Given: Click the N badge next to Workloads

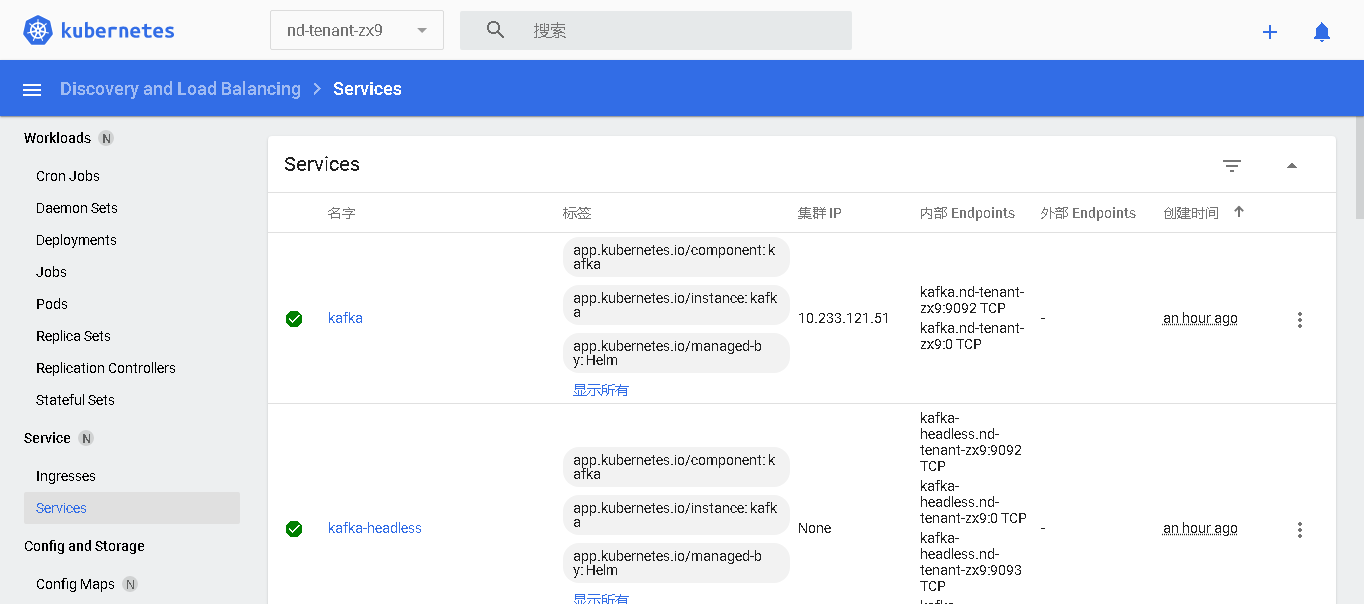Looking at the screenshot, I should click(106, 138).
